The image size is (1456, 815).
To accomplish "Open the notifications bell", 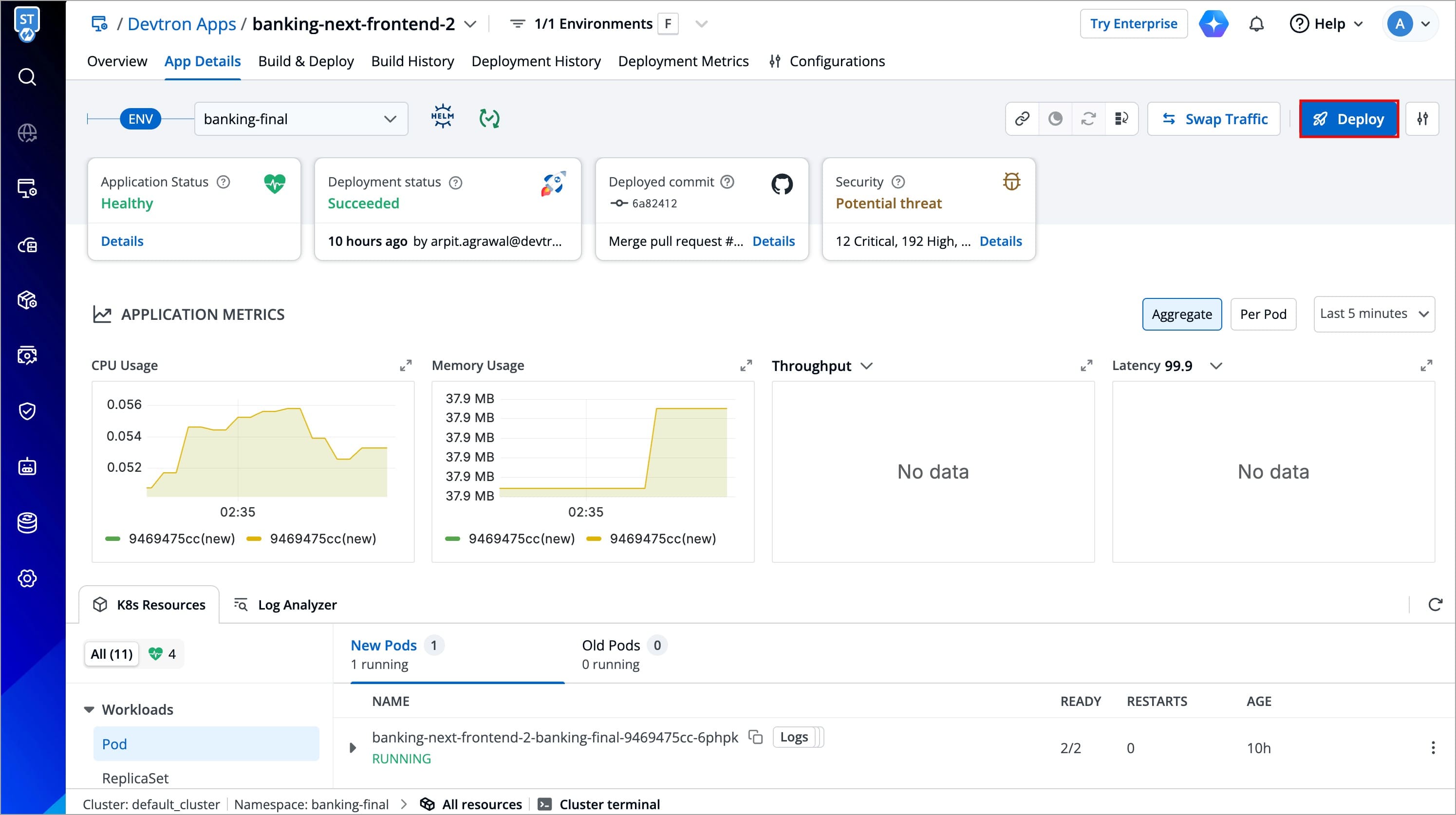I will [x=1256, y=24].
